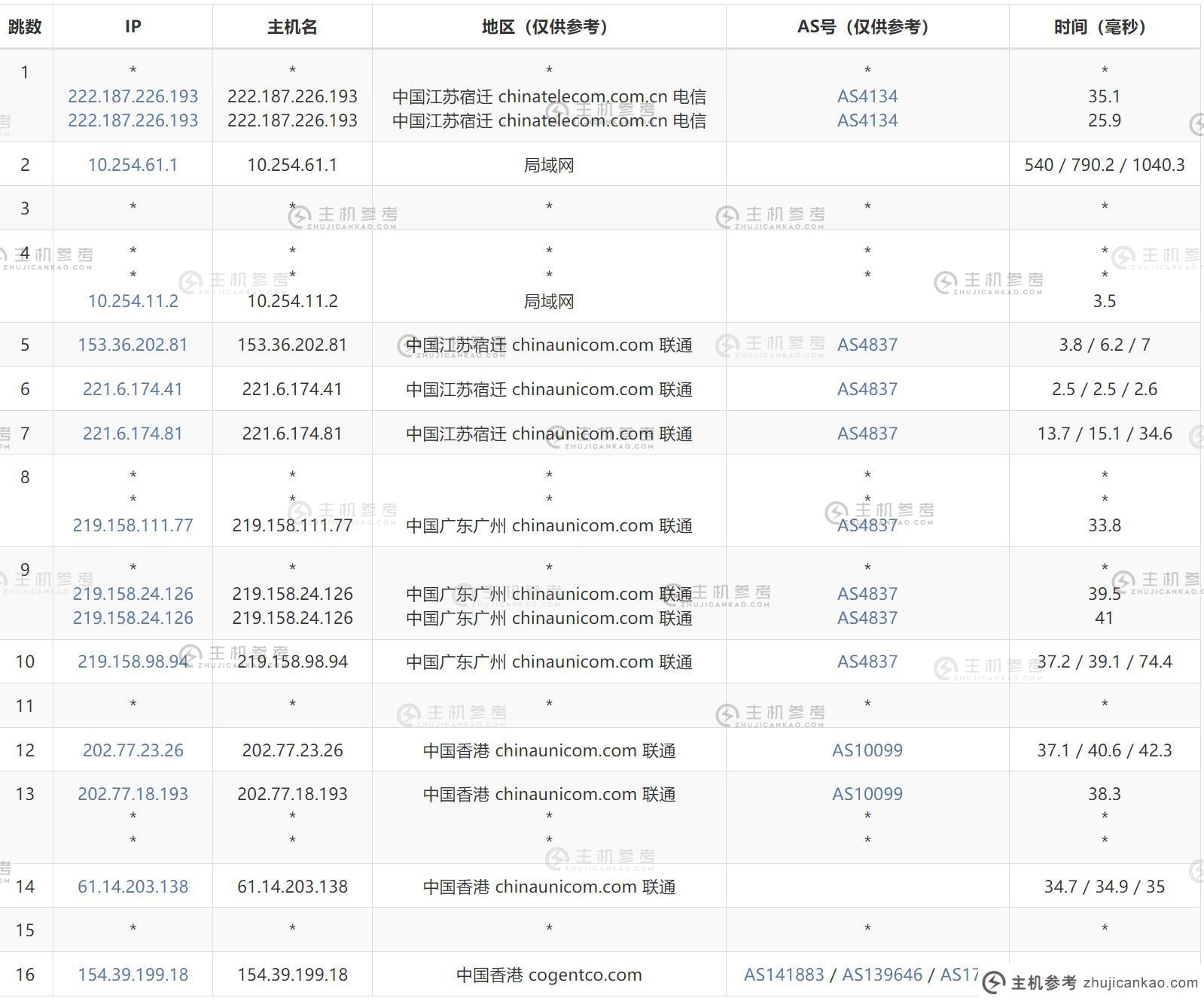Click 局域网 region in hop 2 row
The image size is (1204, 1001).
pos(549,165)
